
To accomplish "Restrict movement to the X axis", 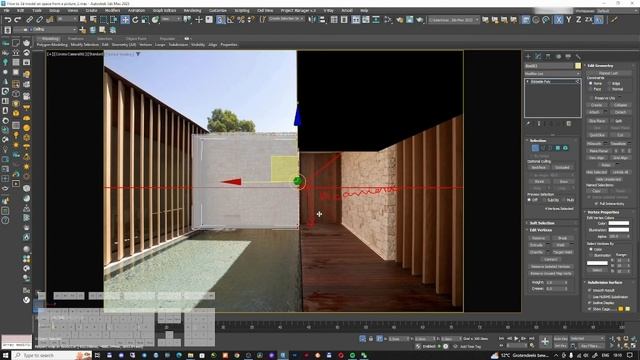I will [558, 20].
